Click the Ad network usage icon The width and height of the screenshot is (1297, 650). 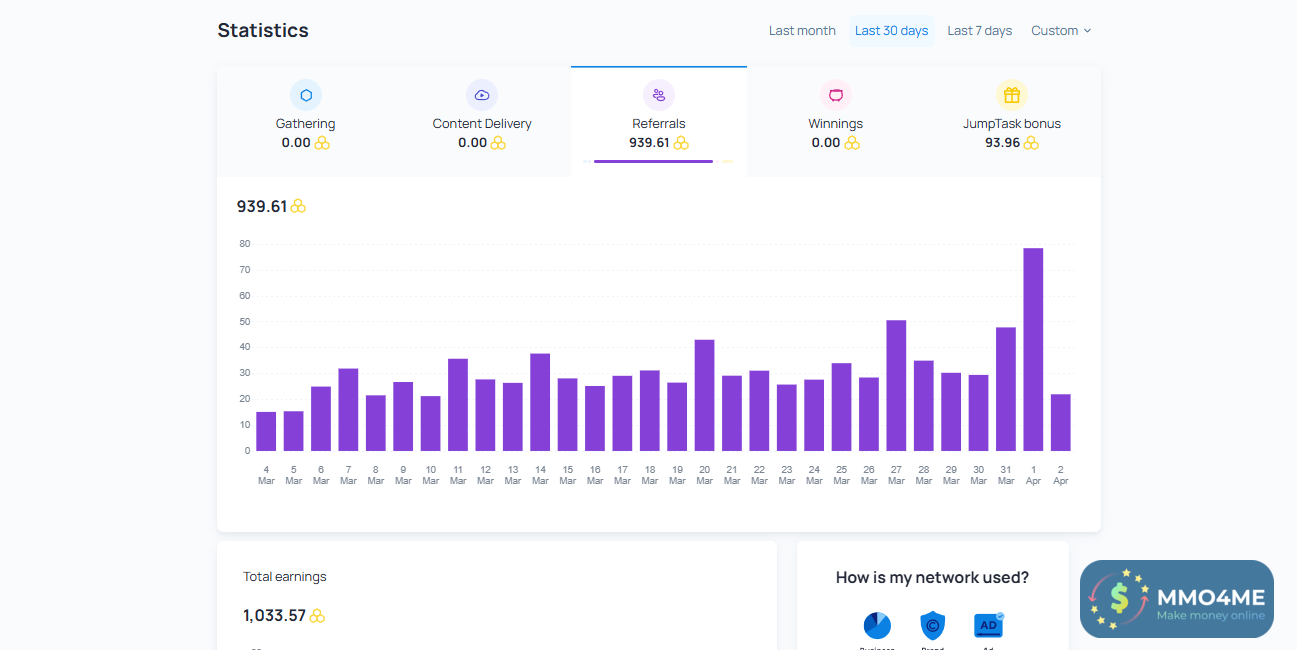(x=988, y=626)
